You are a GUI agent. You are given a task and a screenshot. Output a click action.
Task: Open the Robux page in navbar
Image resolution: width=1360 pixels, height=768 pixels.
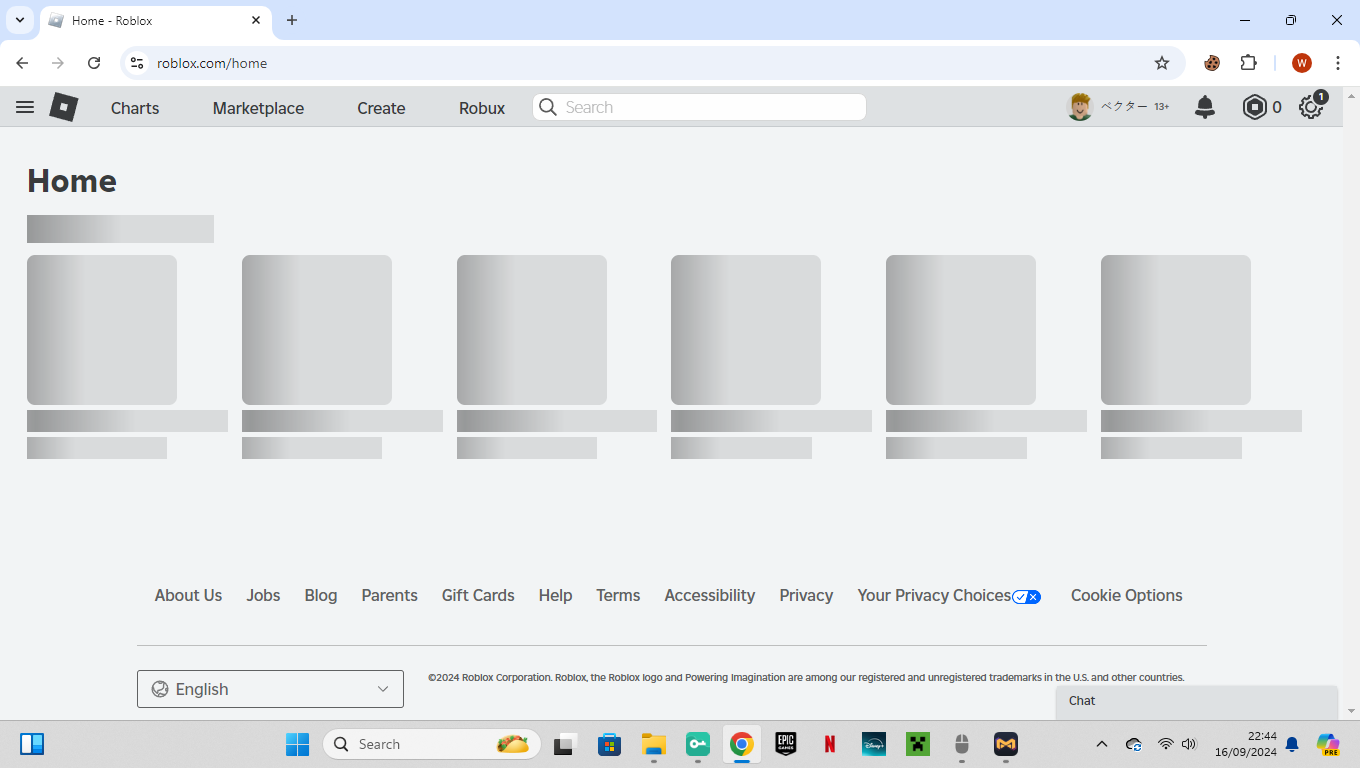click(482, 108)
